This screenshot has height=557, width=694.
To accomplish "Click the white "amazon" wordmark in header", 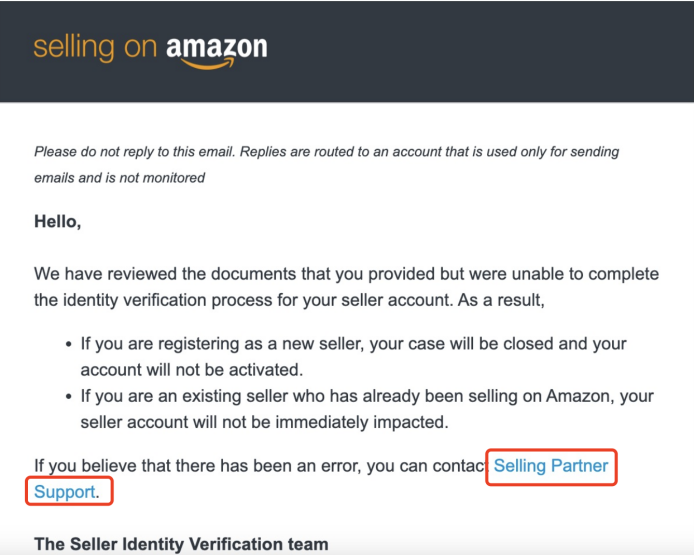I will [216, 46].
